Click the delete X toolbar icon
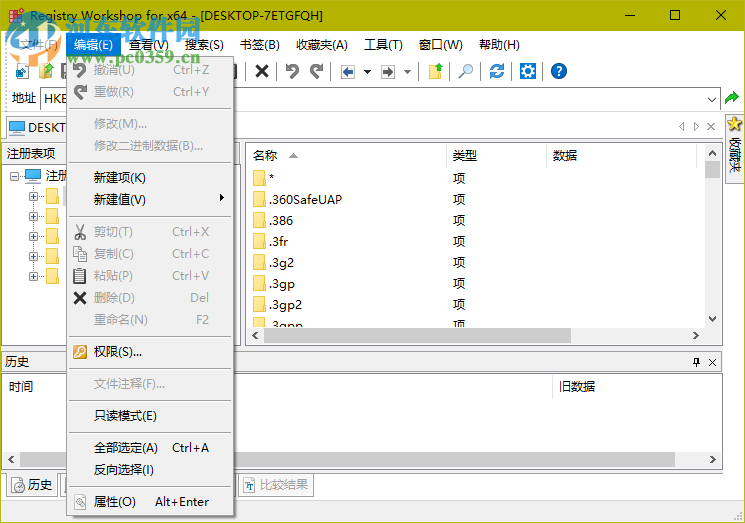745x523 pixels. 262,72
